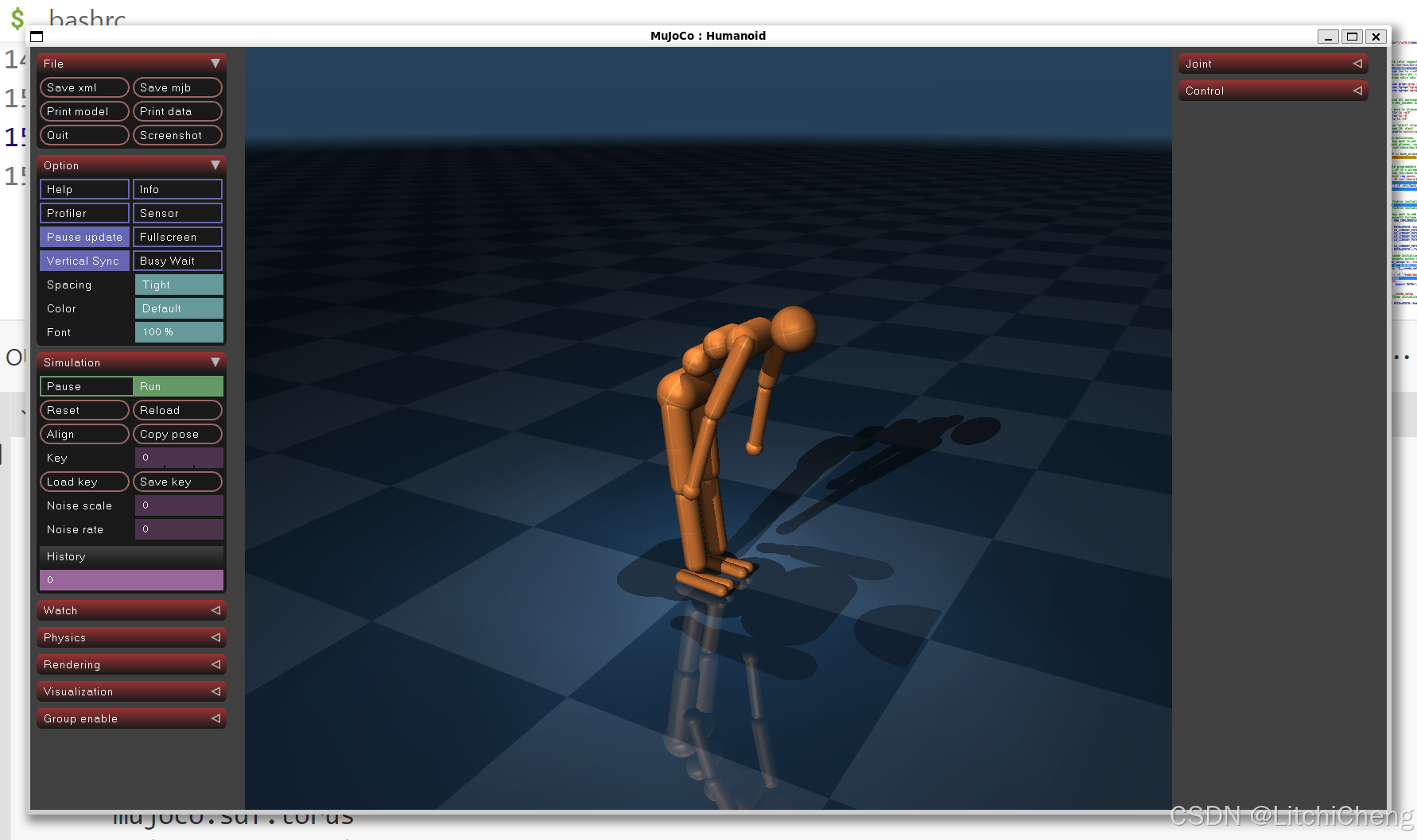The width and height of the screenshot is (1417, 840).
Task: Click the Save key button
Action: [x=177, y=482]
